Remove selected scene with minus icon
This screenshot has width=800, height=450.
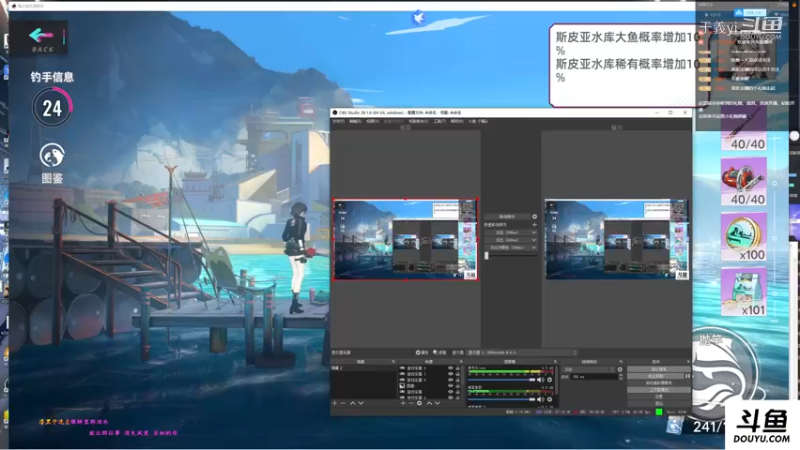coord(343,403)
